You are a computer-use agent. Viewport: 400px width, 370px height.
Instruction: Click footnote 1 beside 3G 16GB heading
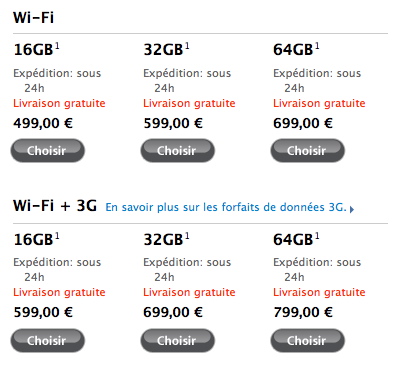click(57, 236)
